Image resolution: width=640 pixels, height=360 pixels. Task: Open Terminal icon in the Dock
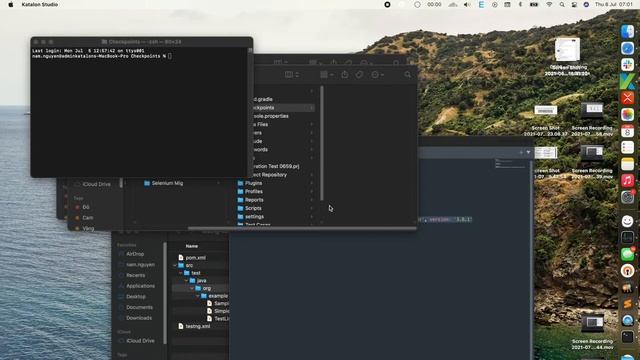627,337
